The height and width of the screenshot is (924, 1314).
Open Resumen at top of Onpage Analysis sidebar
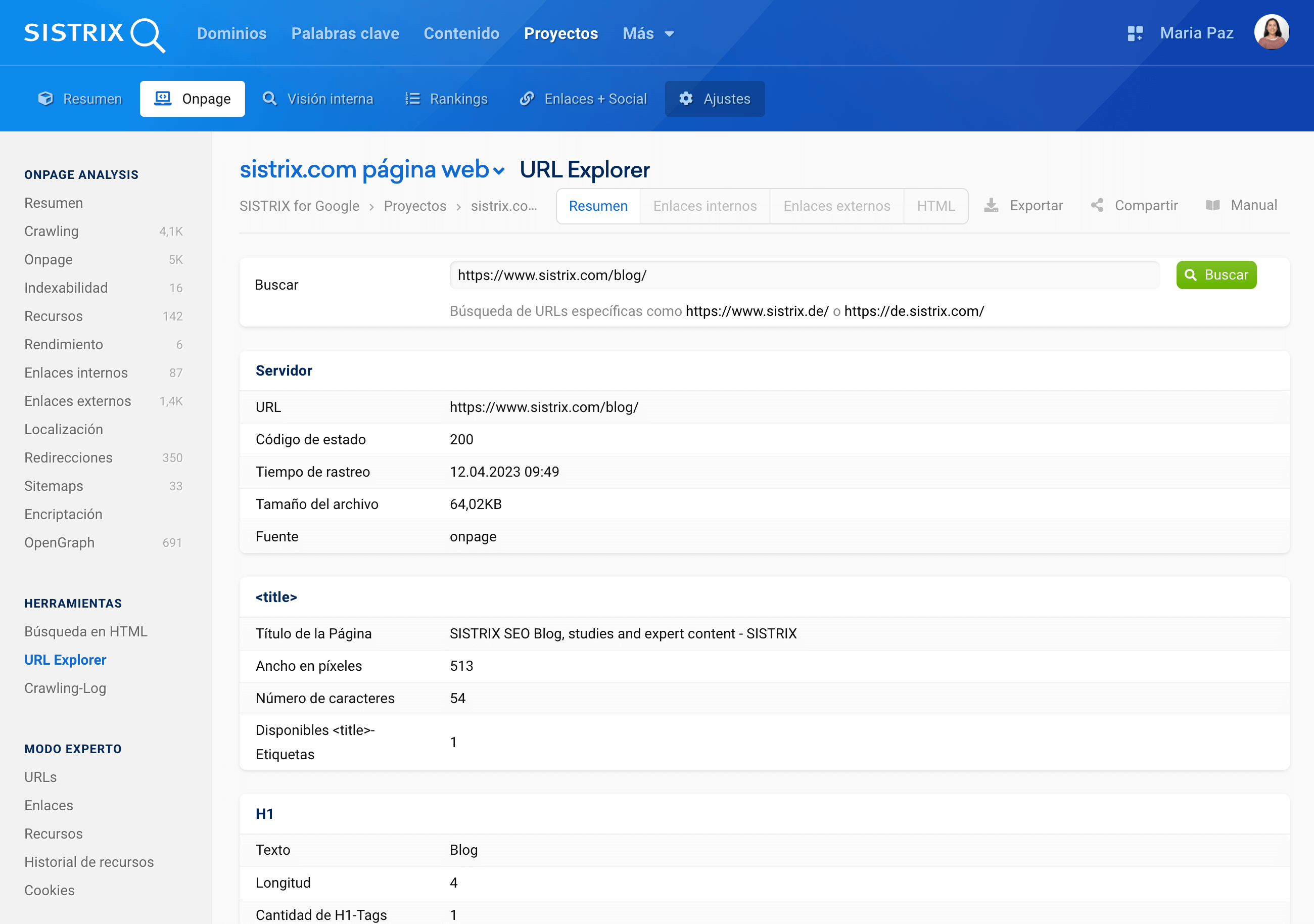pyautogui.click(x=53, y=203)
